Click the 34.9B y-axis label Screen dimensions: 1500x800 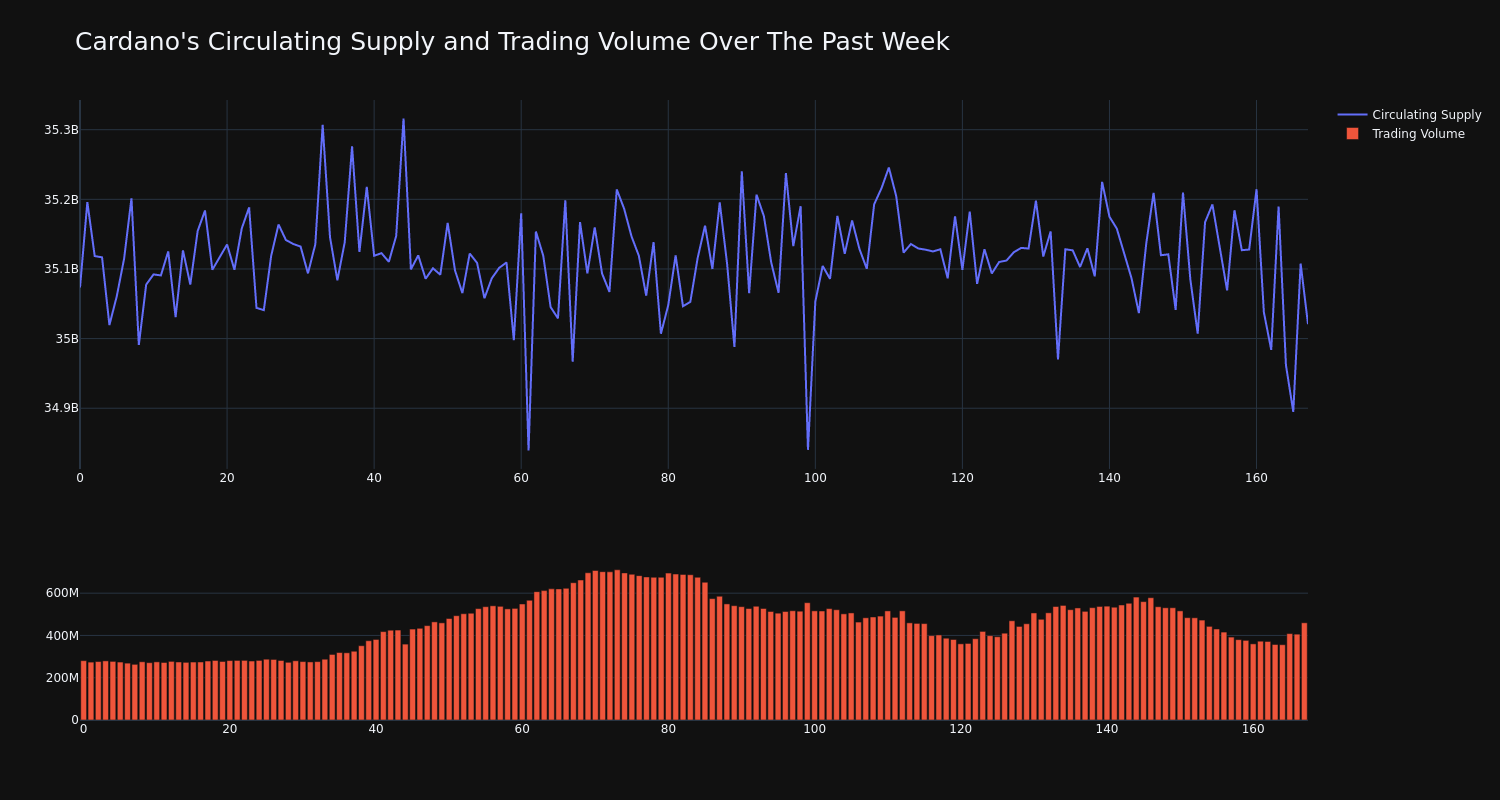61,408
